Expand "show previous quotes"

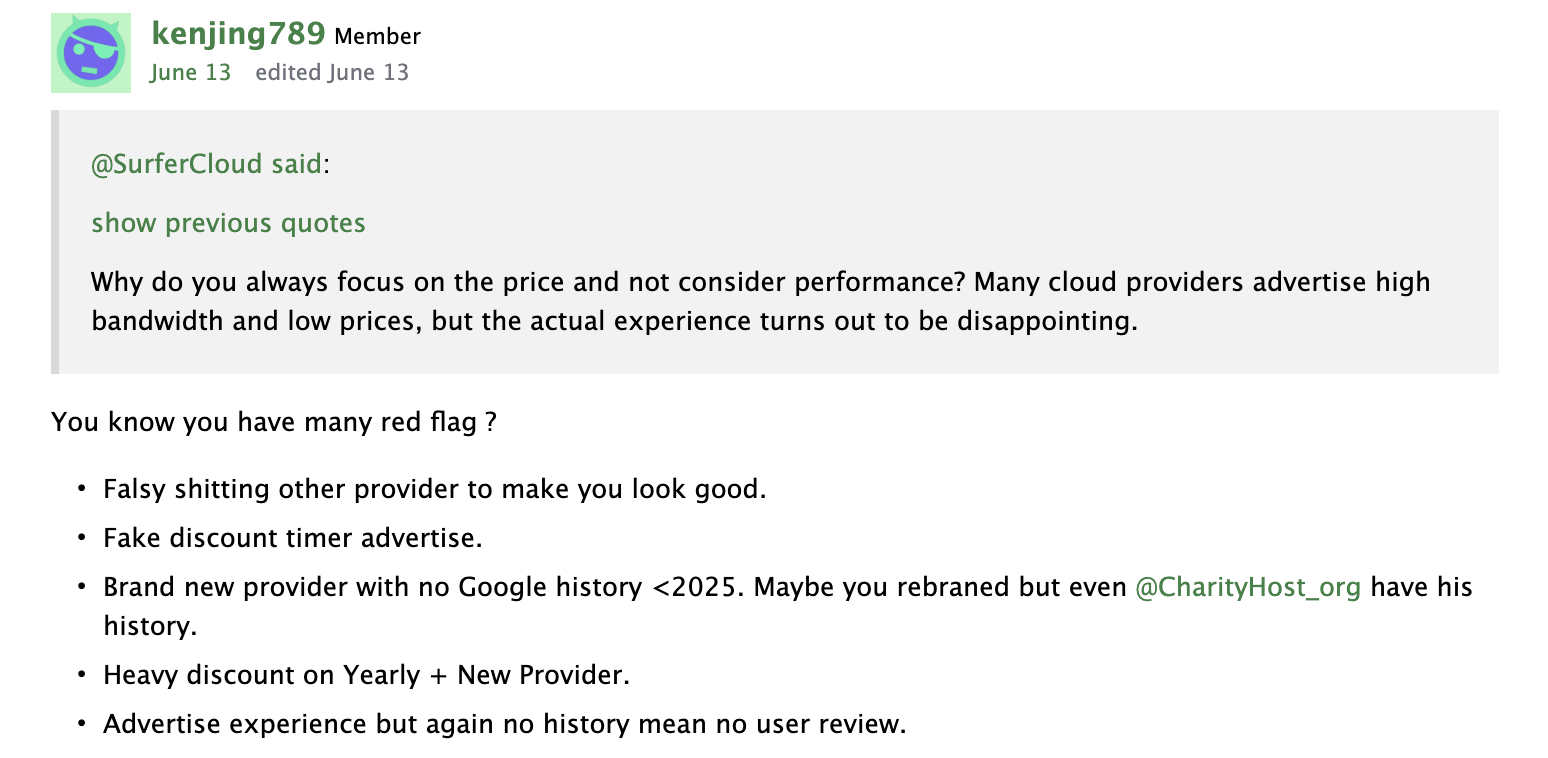[228, 223]
